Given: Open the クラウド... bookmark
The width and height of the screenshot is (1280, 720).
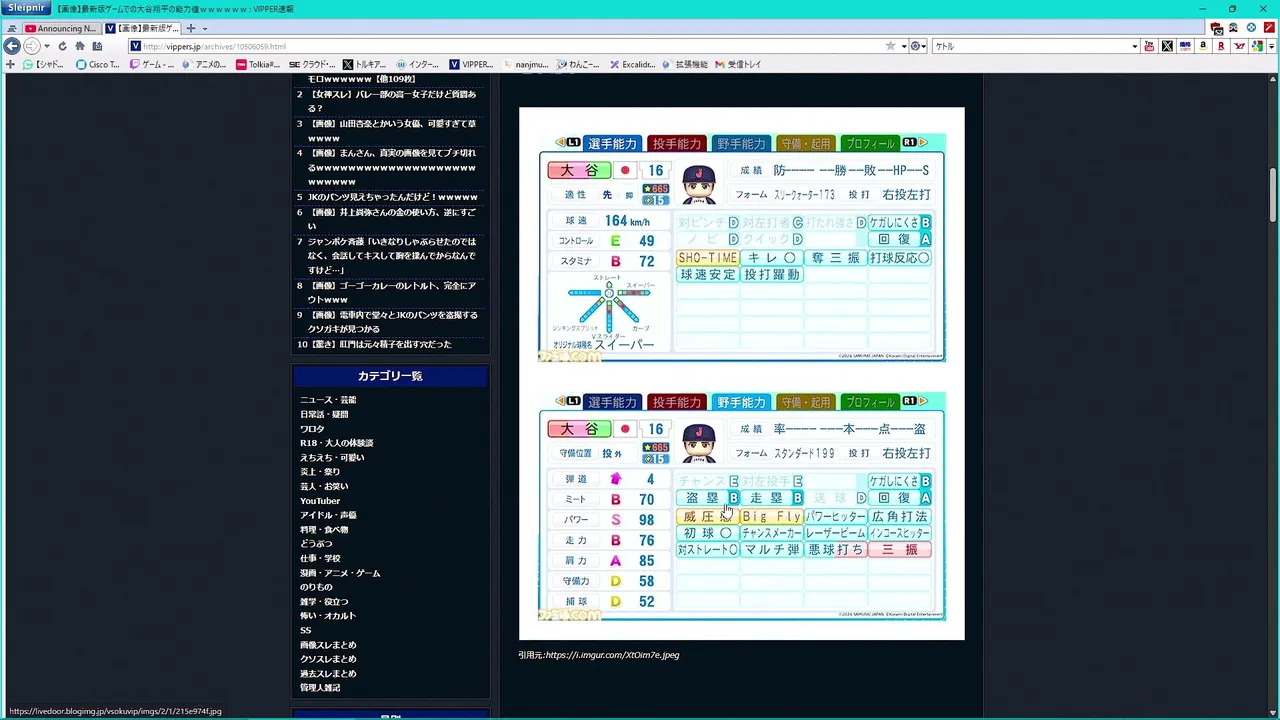Looking at the screenshot, I should point(312,64).
